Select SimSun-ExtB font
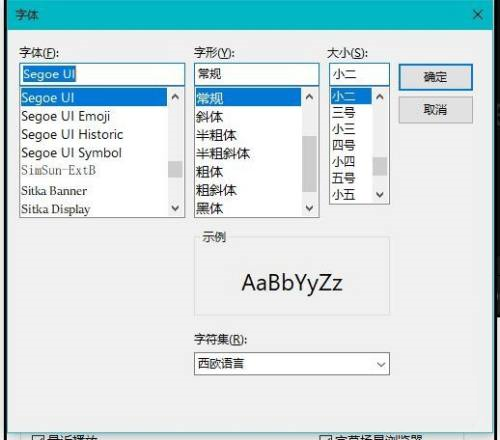The width and height of the screenshot is (500, 440). pos(94,171)
